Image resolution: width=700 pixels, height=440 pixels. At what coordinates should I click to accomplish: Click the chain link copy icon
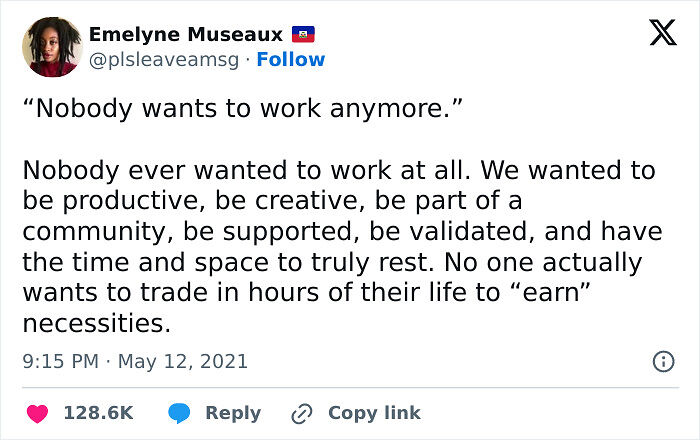click(x=299, y=413)
